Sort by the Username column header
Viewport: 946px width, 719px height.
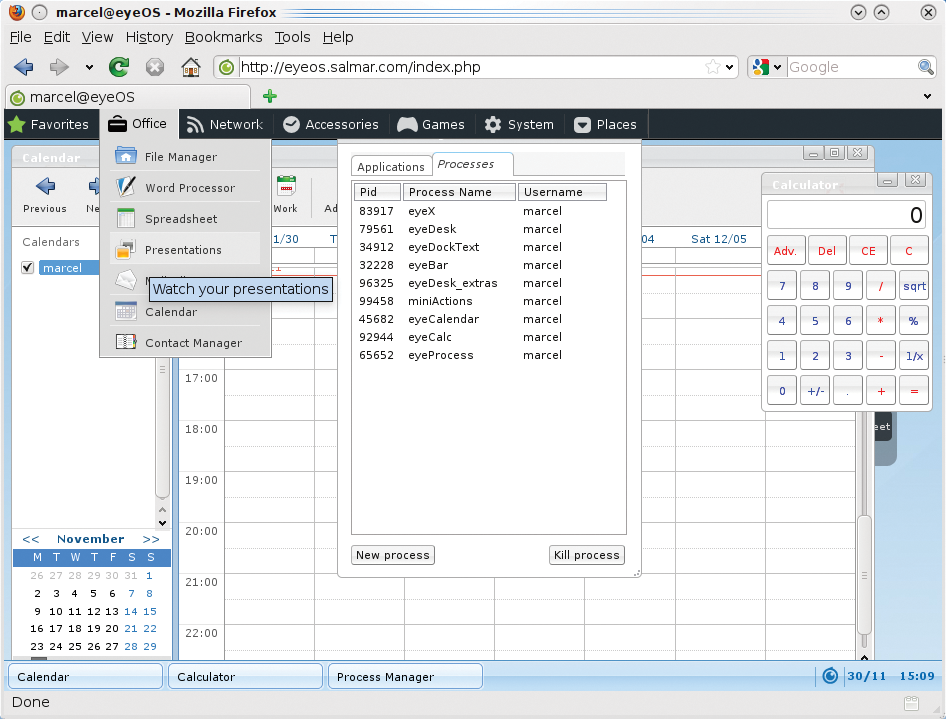coord(562,192)
